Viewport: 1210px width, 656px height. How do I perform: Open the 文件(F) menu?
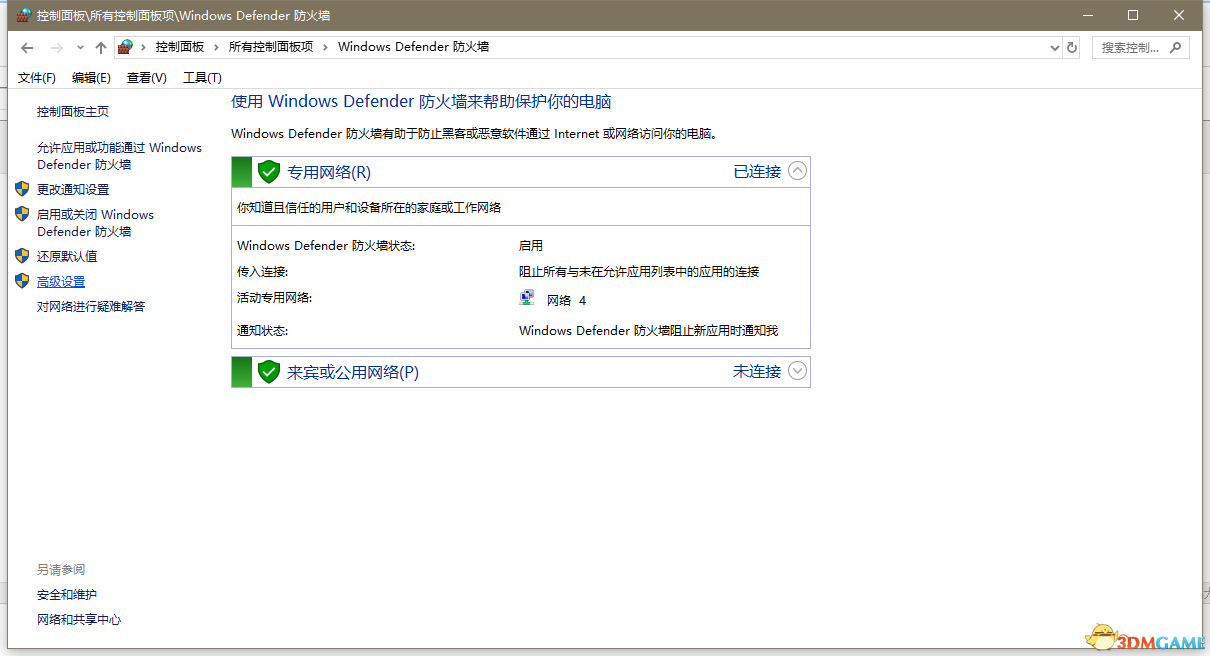(37, 78)
